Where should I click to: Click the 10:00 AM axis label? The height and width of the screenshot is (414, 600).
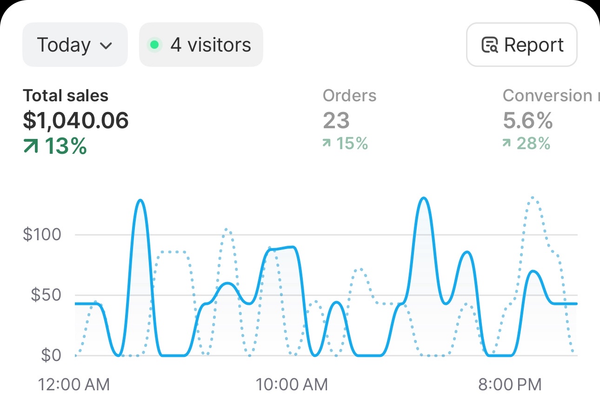[x=291, y=385]
